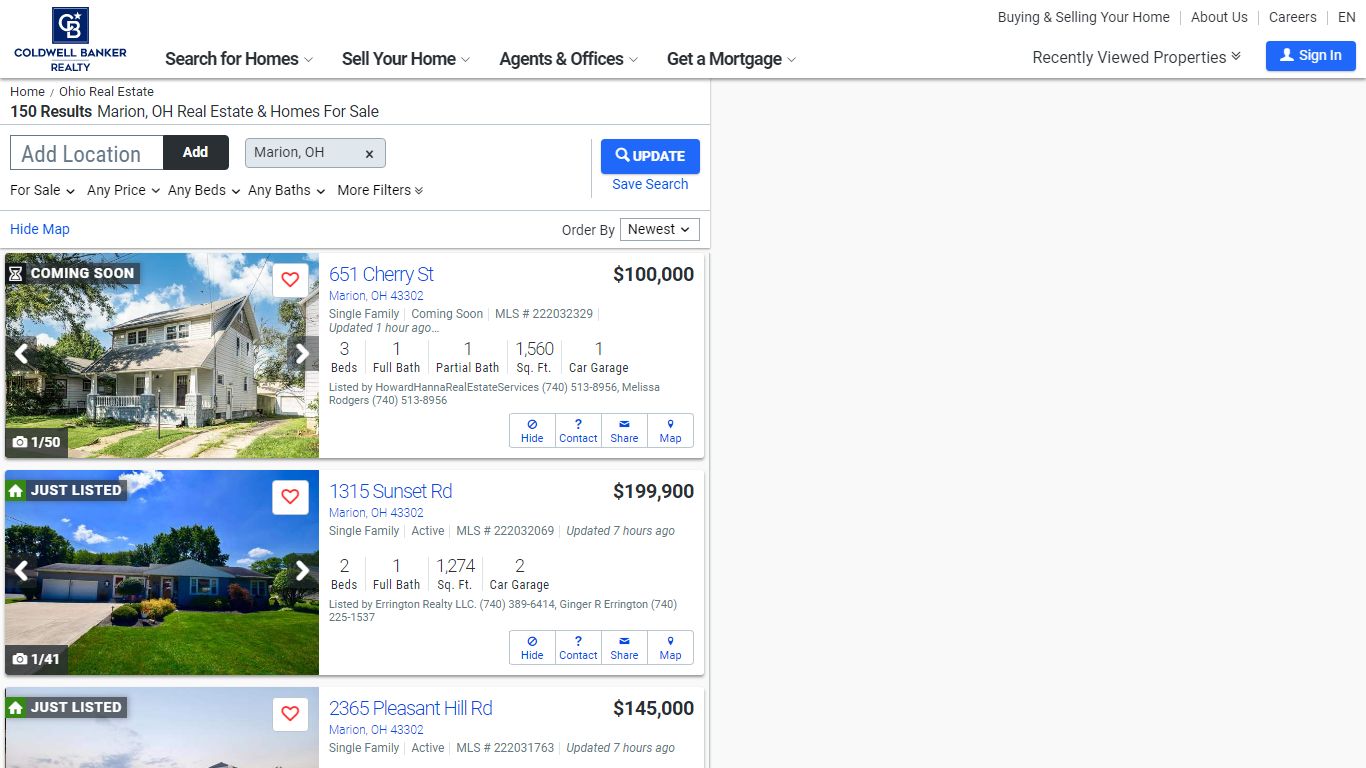Click Marion, OH 43302 under Pleasant Hill Rd

376,730
